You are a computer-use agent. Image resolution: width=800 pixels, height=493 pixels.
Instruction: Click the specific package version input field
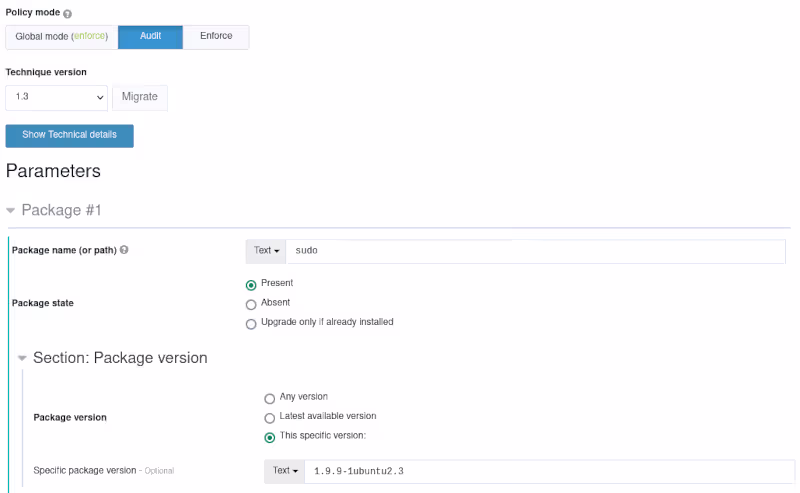click(x=548, y=471)
